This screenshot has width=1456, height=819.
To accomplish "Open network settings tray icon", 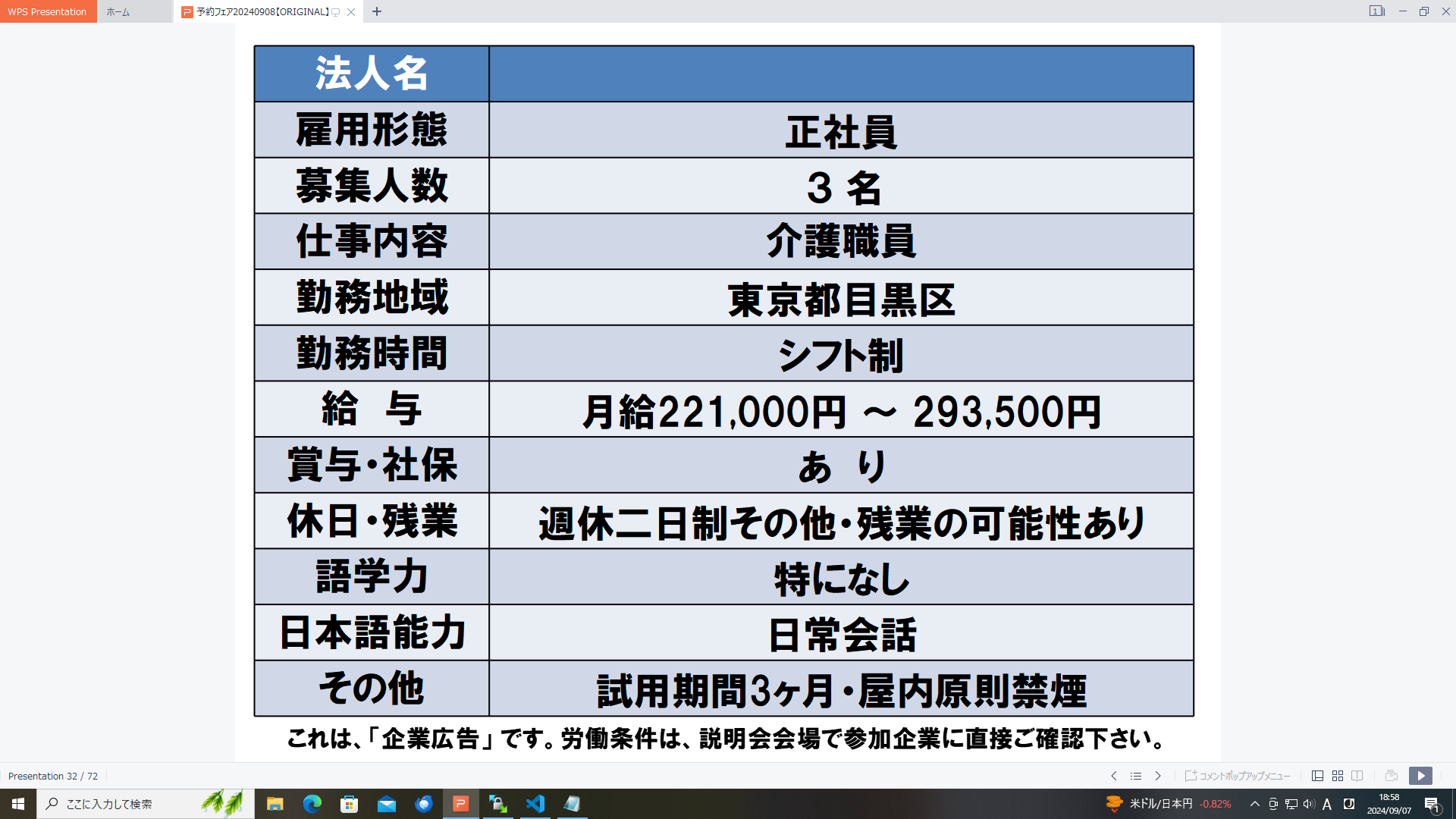I will pyautogui.click(x=1291, y=804).
